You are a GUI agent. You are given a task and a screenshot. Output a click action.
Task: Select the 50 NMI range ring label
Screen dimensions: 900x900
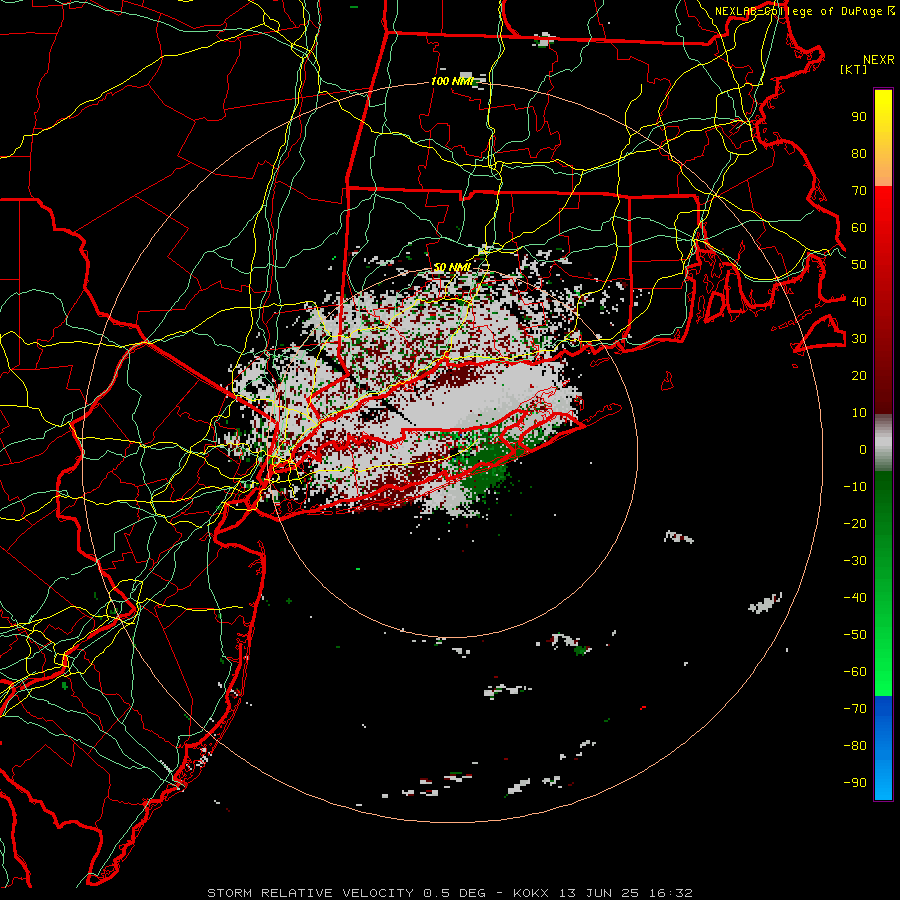tap(452, 267)
